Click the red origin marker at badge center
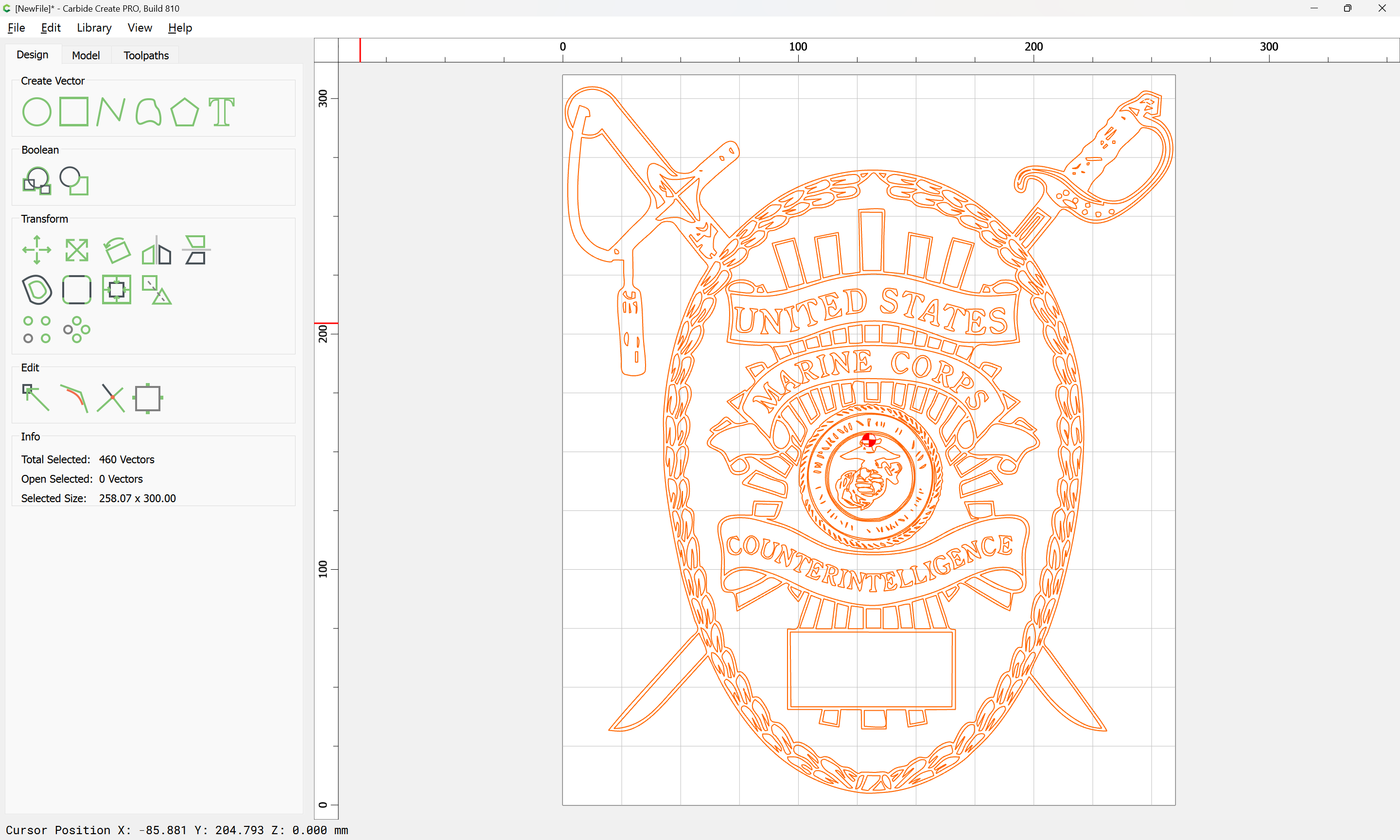 (x=869, y=440)
